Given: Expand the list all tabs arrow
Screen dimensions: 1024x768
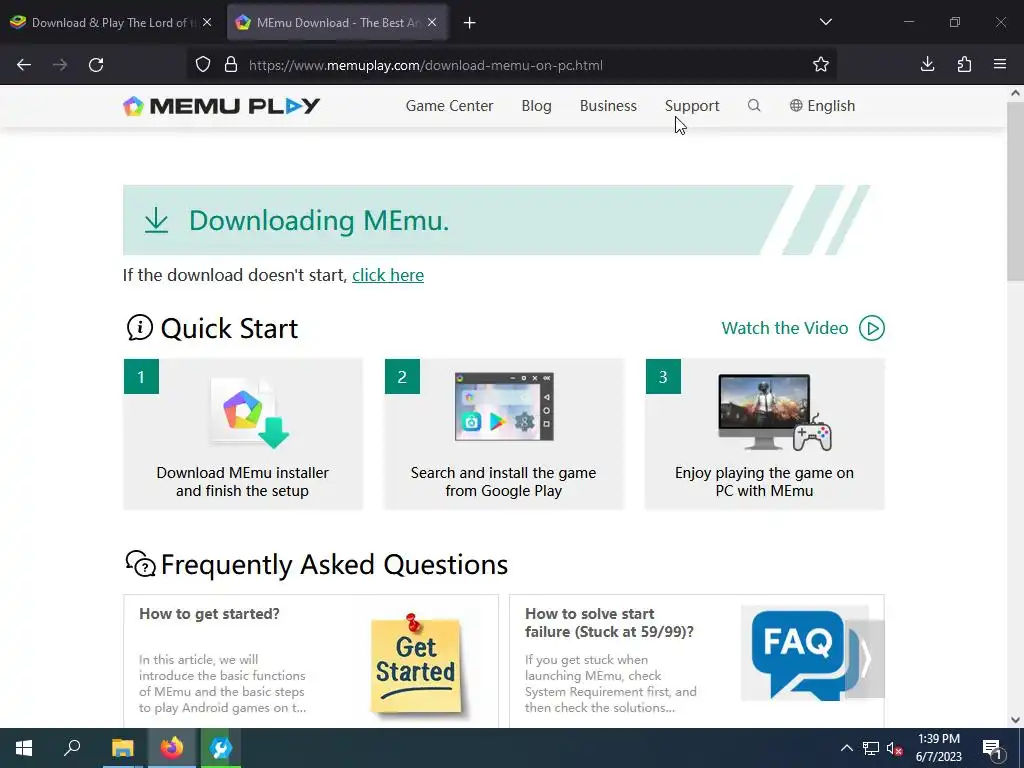Looking at the screenshot, I should (825, 22).
